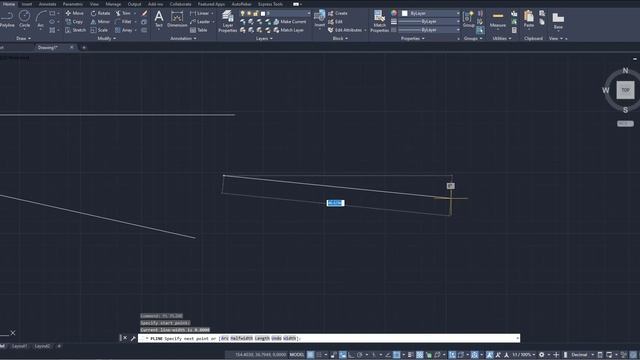Select the Text annotation tool

click(x=159, y=19)
